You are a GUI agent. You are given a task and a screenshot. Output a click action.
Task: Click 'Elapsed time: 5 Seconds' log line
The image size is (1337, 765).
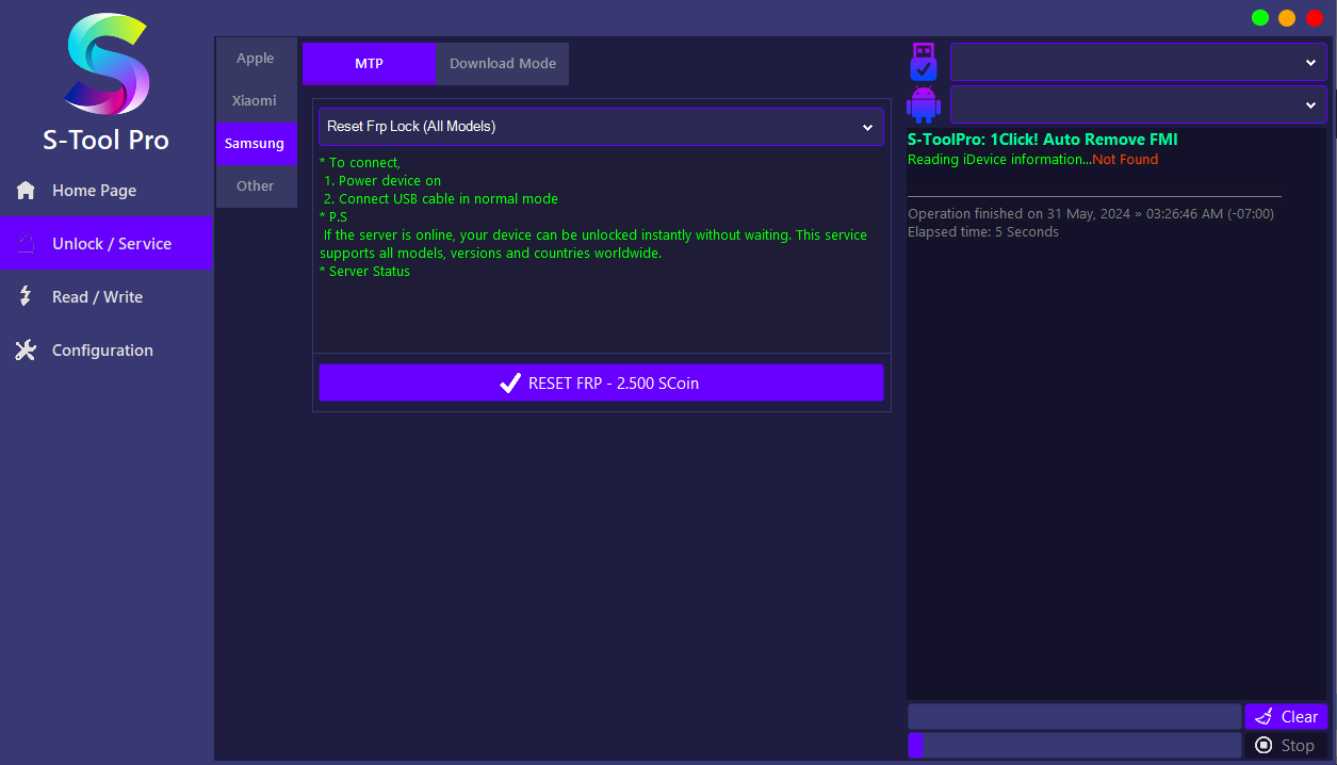(983, 232)
